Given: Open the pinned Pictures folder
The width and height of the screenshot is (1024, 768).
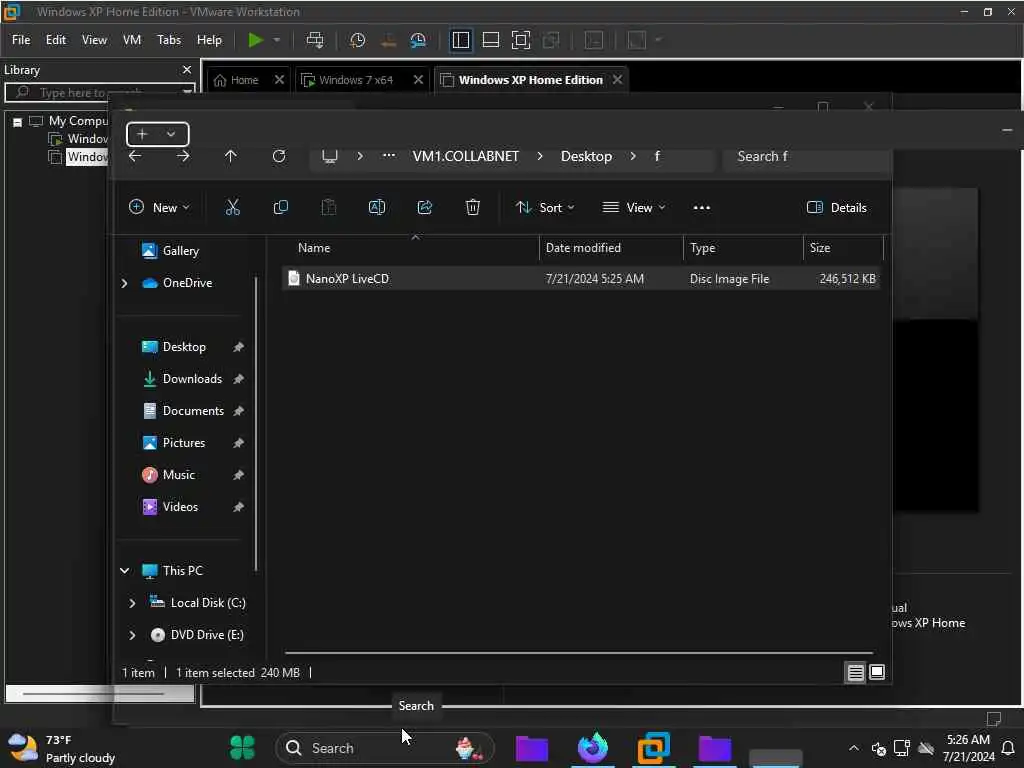Looking at the screenshot, I should 184,443.
